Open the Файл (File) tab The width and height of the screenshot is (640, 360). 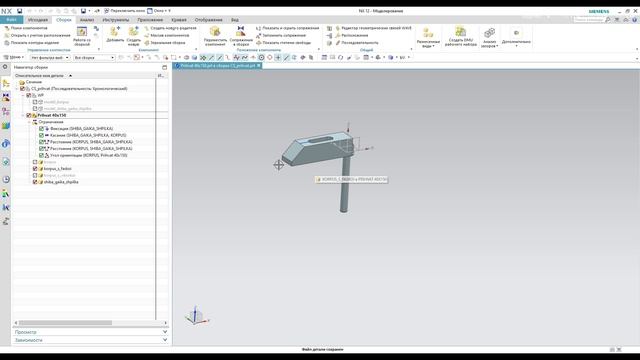[11, 20]
